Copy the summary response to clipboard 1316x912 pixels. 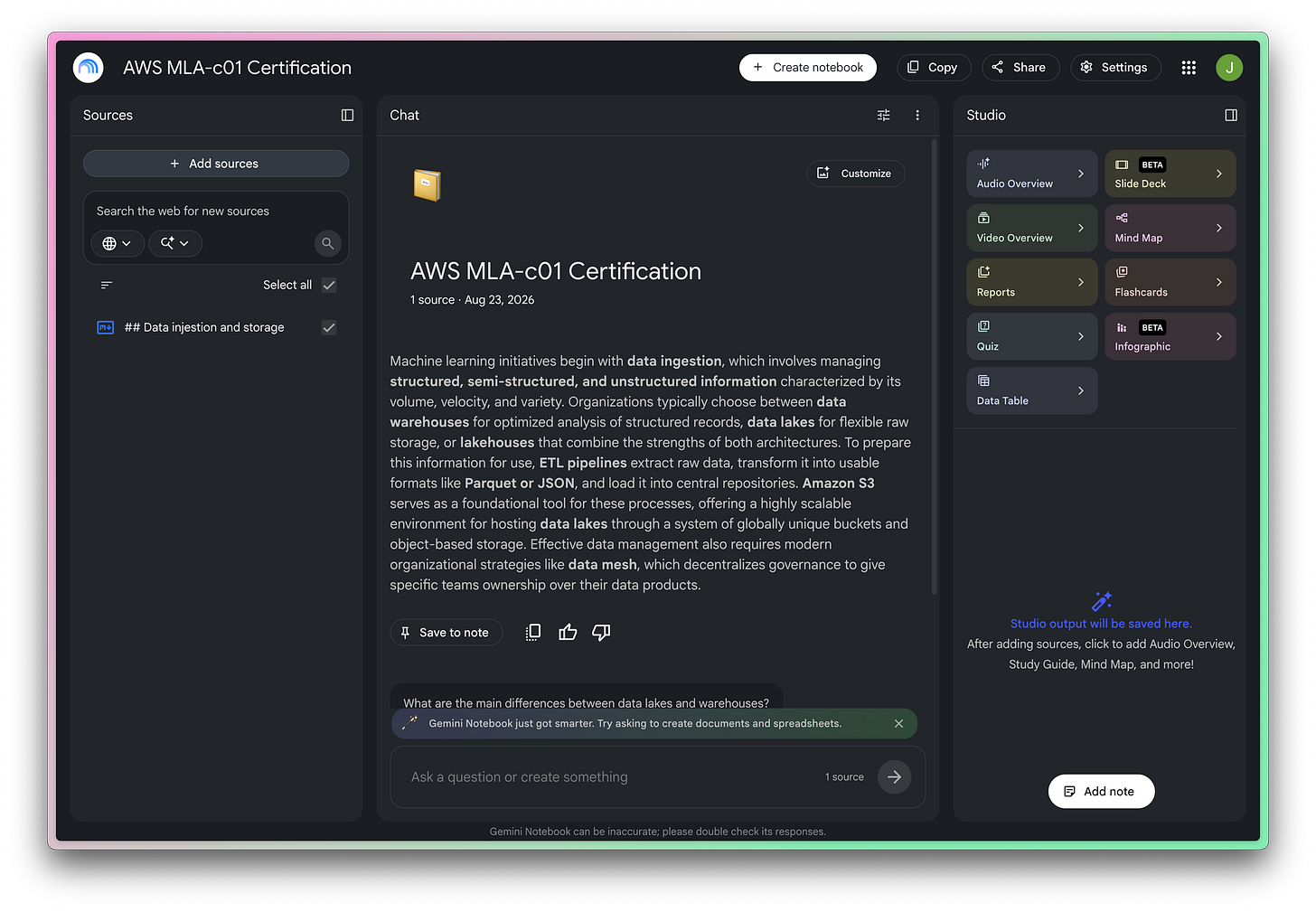533,633
